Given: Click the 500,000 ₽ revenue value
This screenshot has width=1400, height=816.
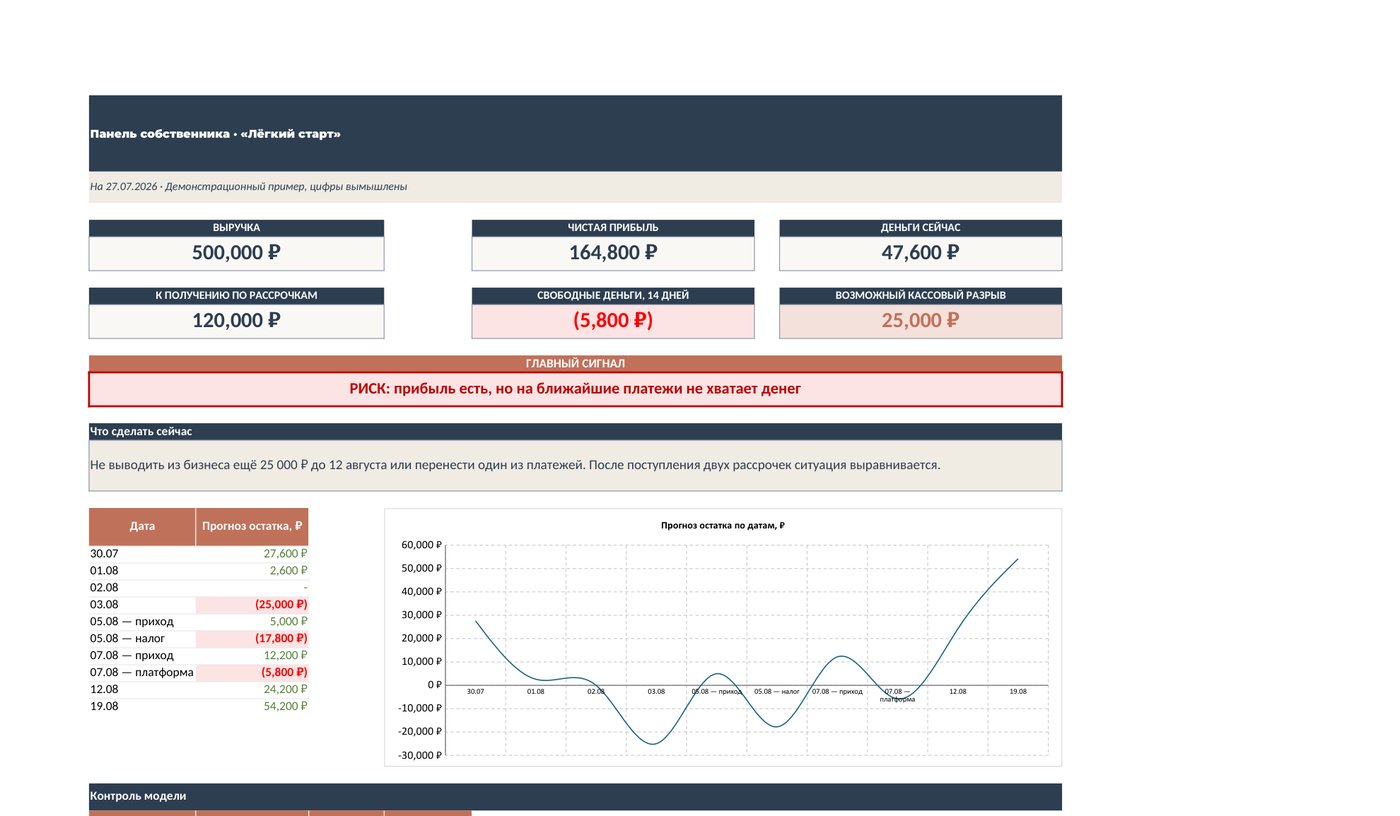Looking at the screenshot, I should (x=236, y=253).
